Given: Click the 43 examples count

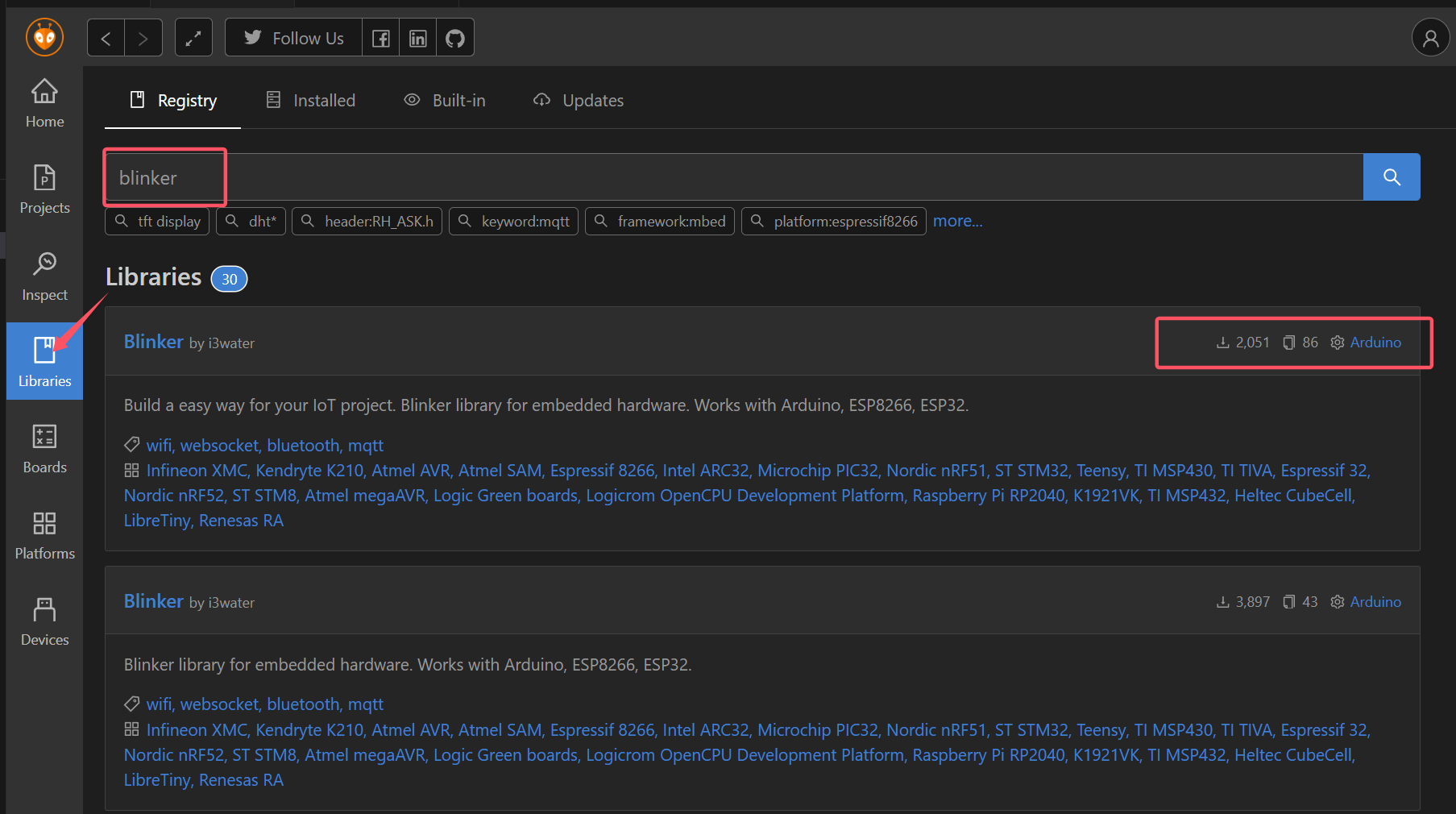Looking at the screenshot, I should [x=1300, y=602].
